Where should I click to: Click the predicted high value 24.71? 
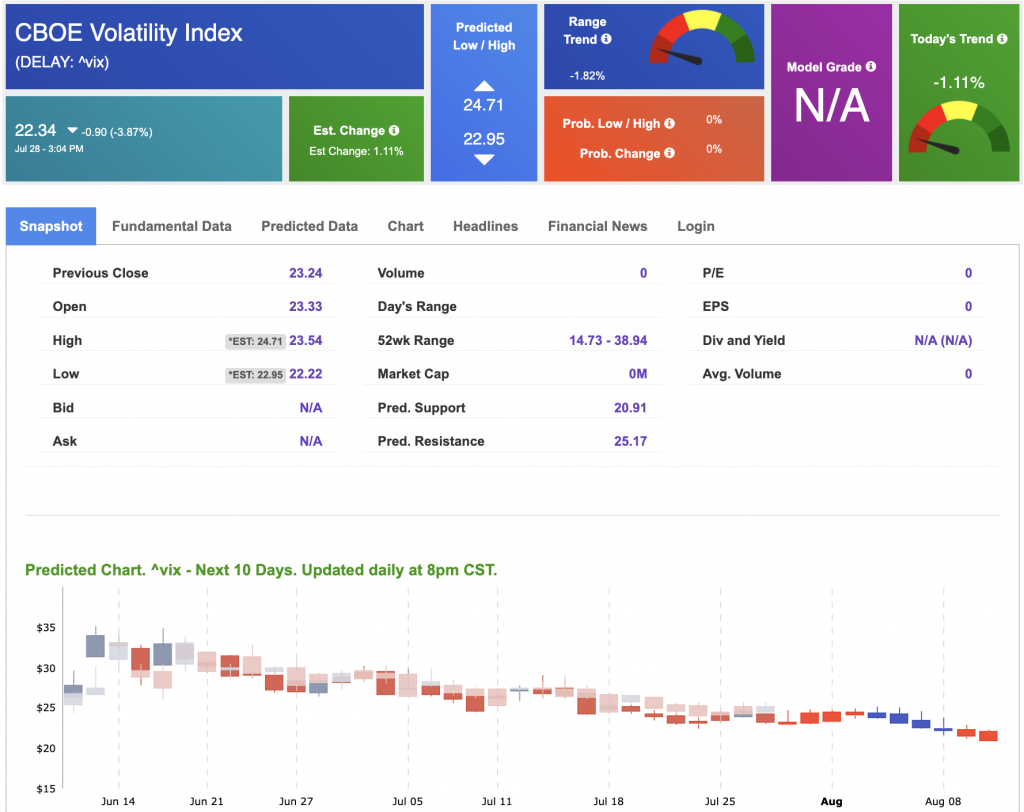483,105
